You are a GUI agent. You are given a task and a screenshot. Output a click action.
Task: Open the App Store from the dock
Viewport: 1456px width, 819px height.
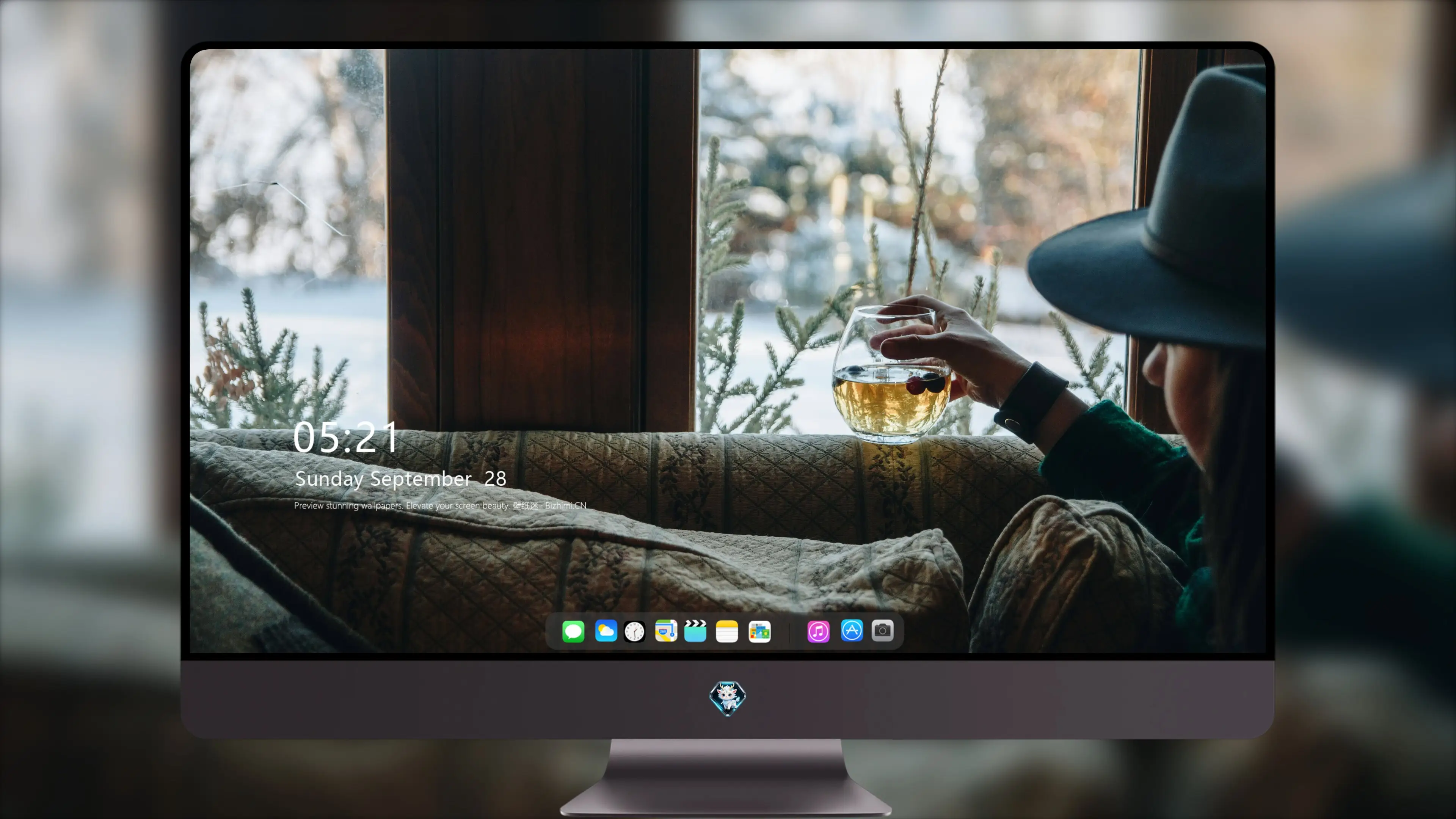(851, 631)
